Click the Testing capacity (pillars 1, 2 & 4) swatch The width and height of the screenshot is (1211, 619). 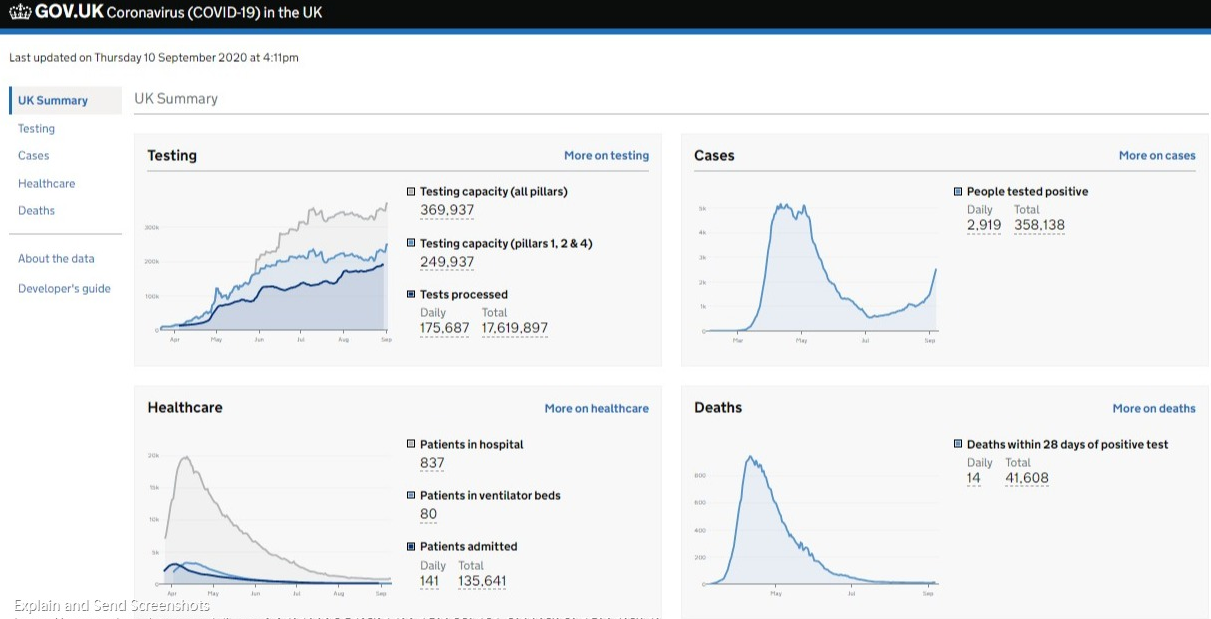[x=411, y=243]
